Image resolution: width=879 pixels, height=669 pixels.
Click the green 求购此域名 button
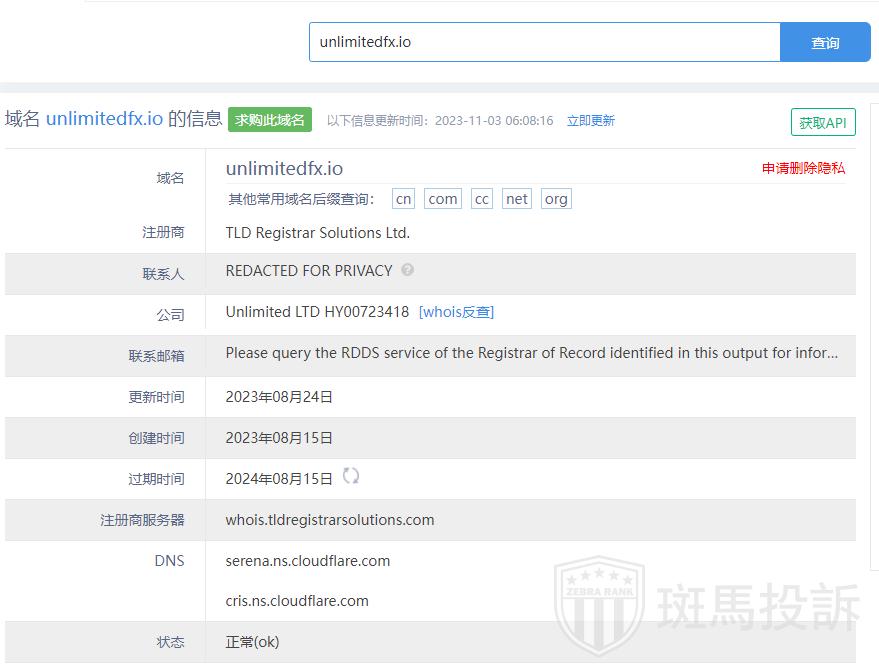[269, 120]
